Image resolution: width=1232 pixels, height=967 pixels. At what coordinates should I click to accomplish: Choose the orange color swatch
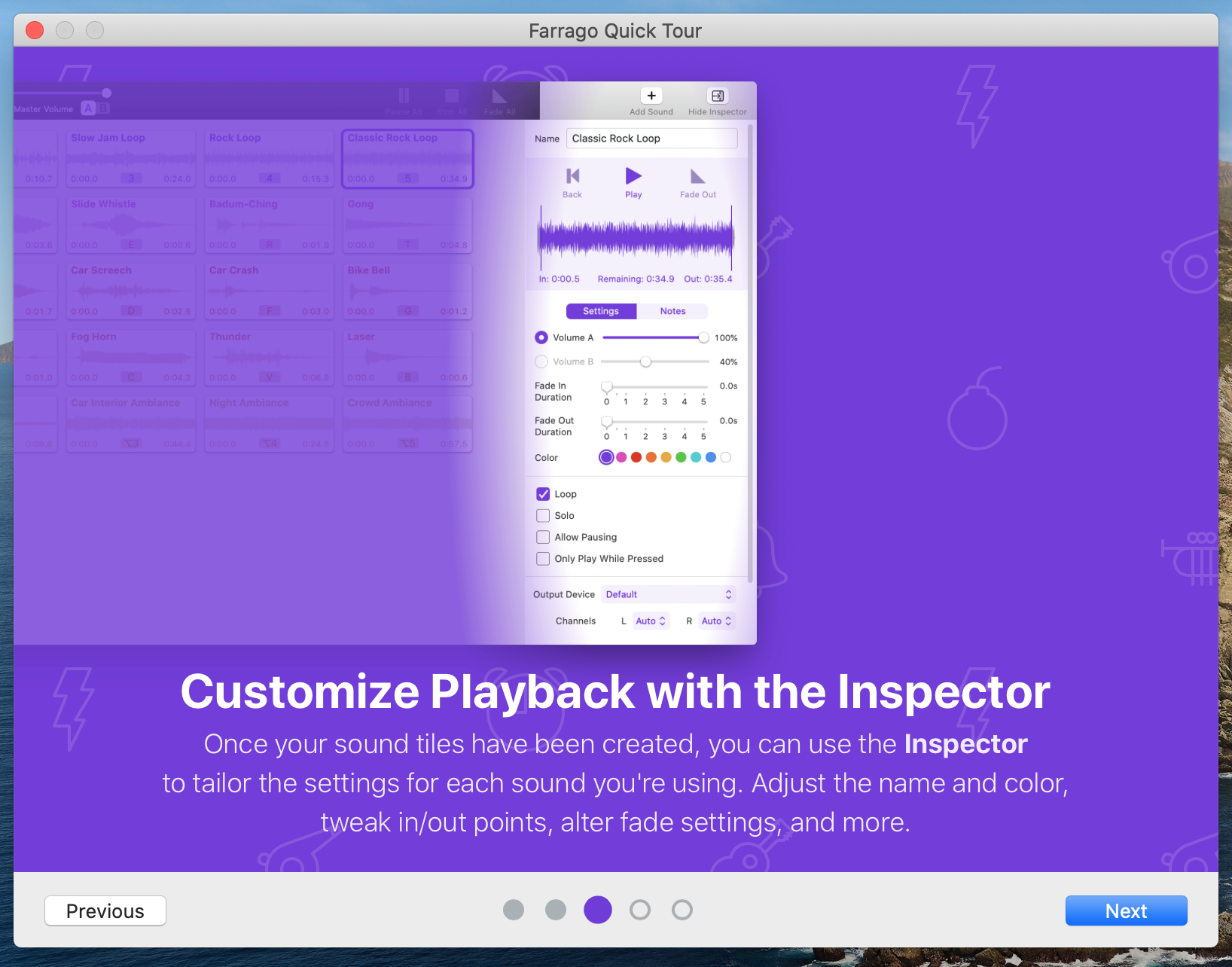click(x=651, y=457)
